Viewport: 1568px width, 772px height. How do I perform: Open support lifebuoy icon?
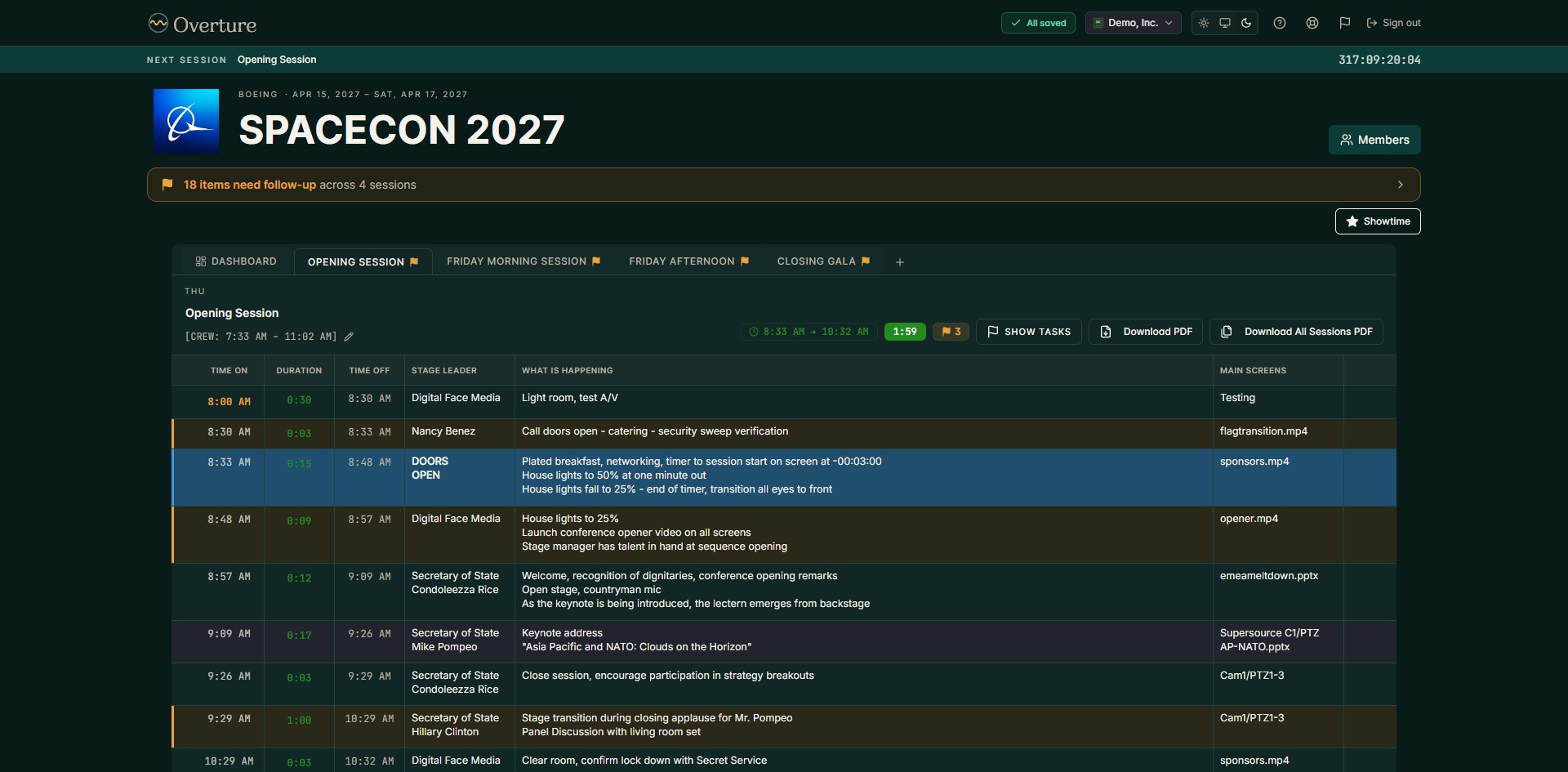pos(1312,23)
